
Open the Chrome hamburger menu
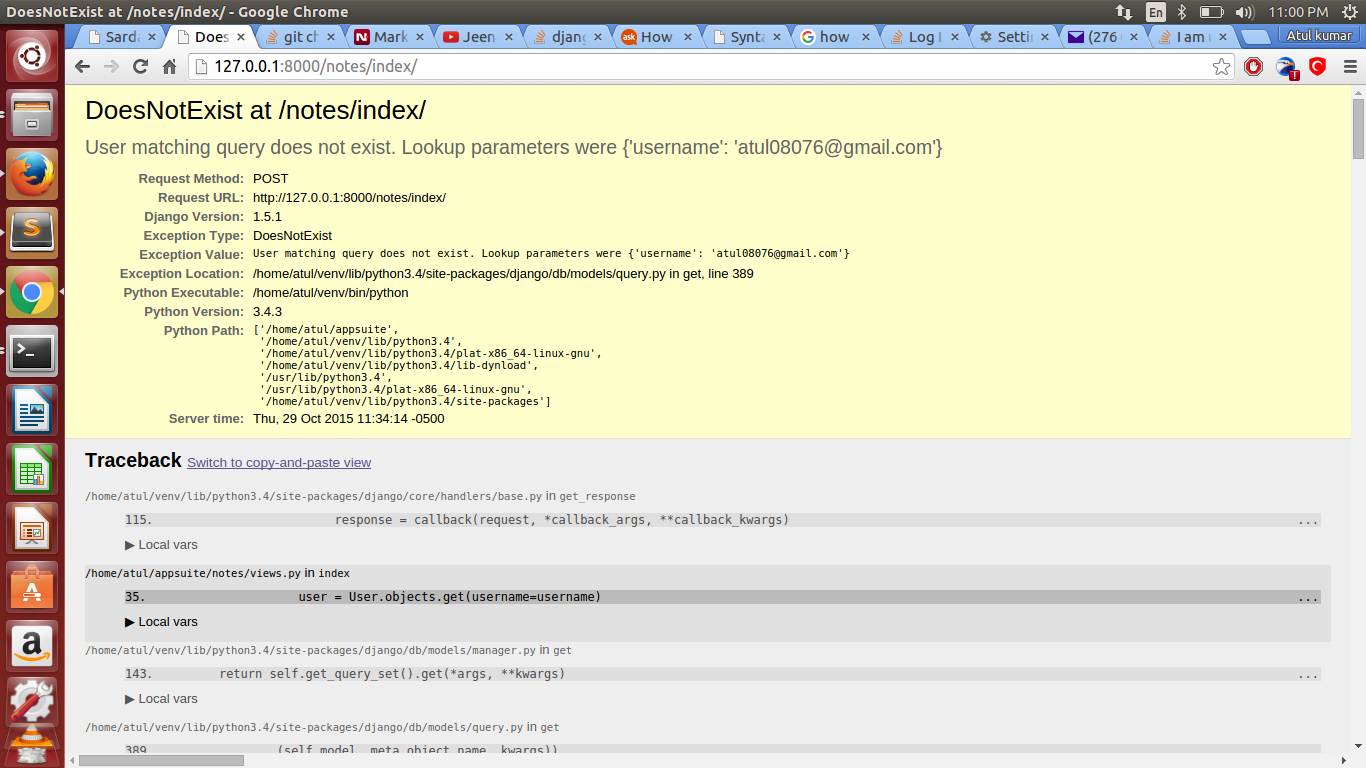point(1350,67)
